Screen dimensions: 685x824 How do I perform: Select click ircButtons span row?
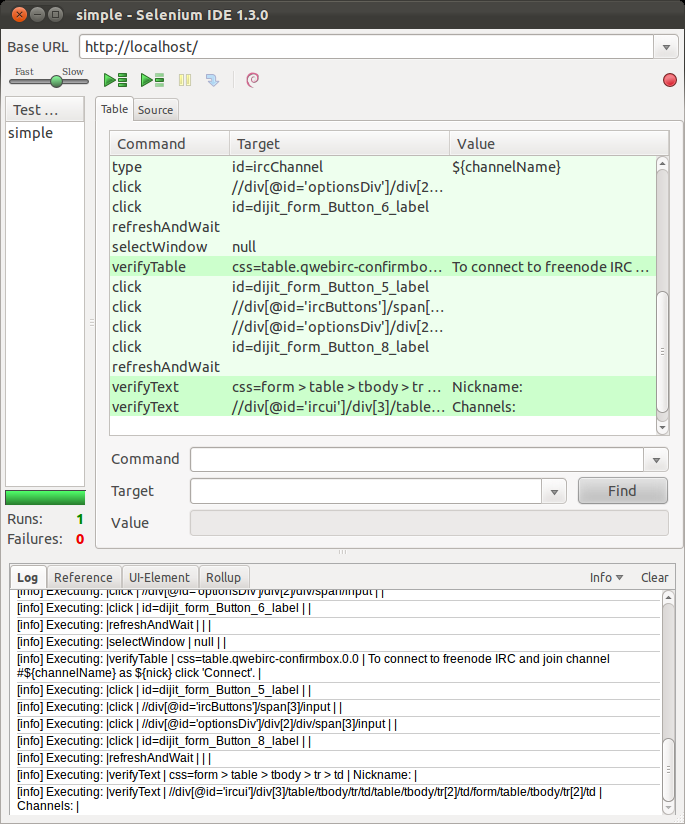[x=383, y=306]
